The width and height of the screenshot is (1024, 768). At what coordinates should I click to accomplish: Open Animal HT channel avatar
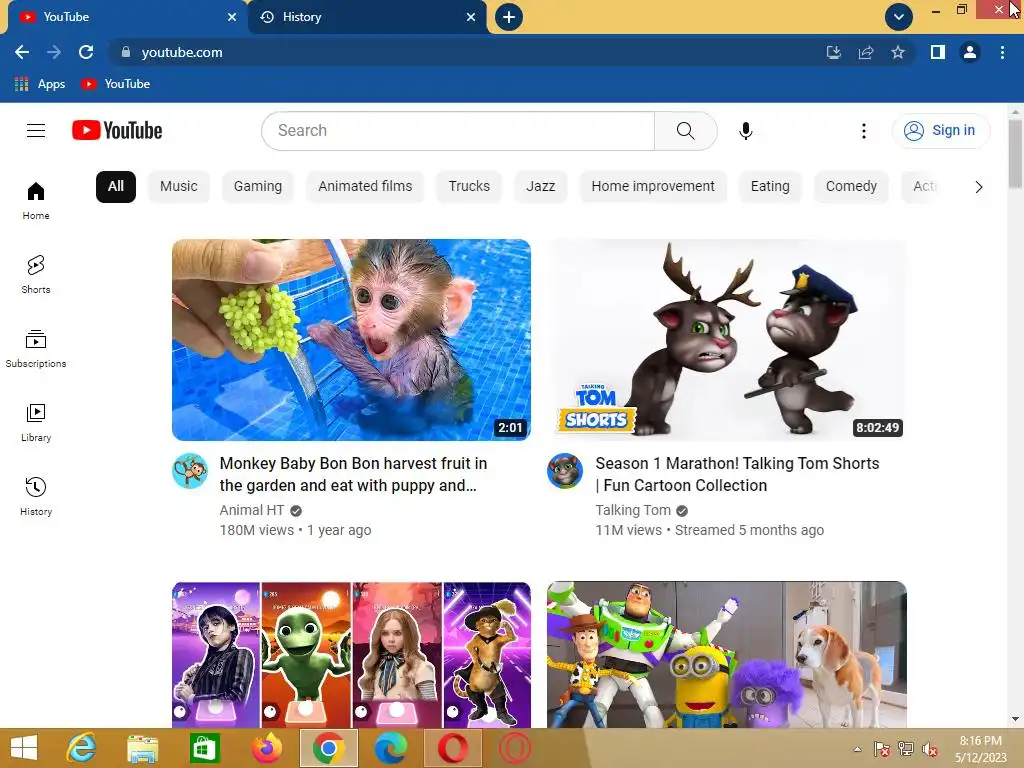[x=190, y=471]
